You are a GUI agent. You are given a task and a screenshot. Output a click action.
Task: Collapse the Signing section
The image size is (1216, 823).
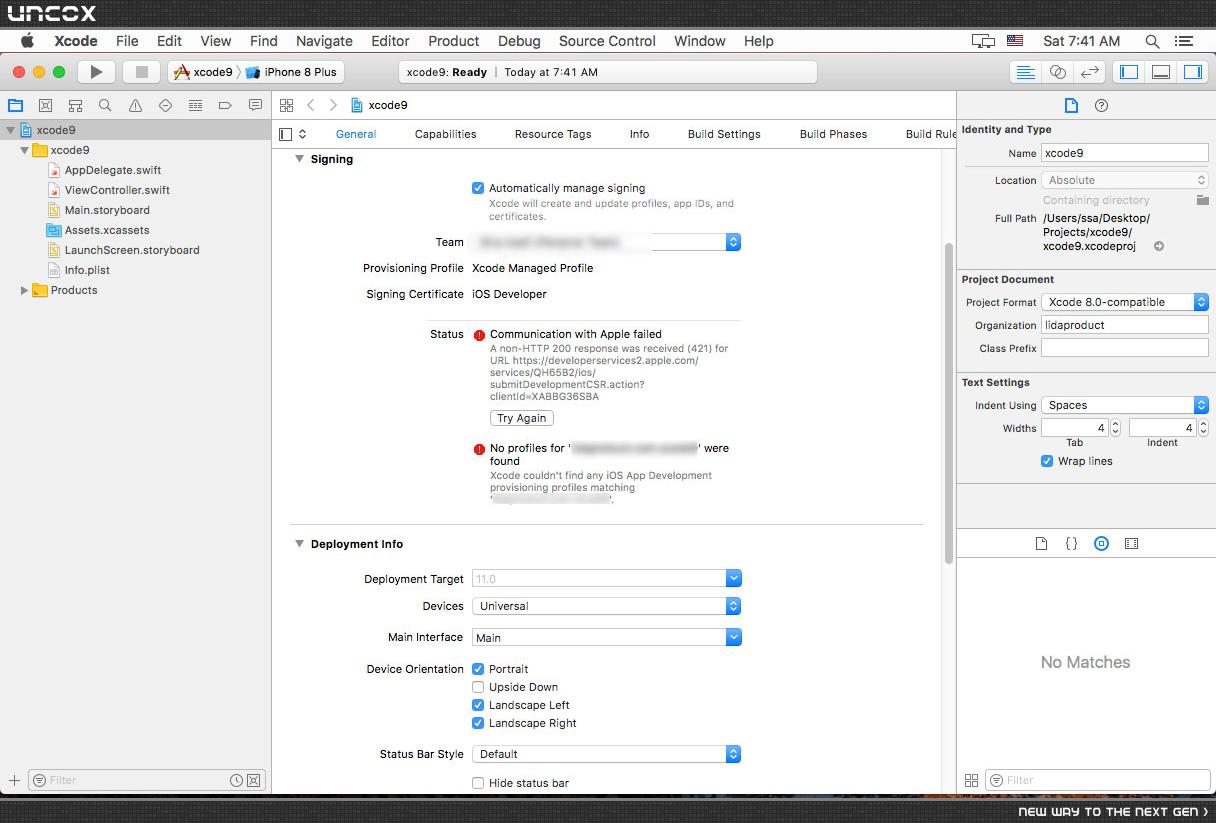(299, 159)
